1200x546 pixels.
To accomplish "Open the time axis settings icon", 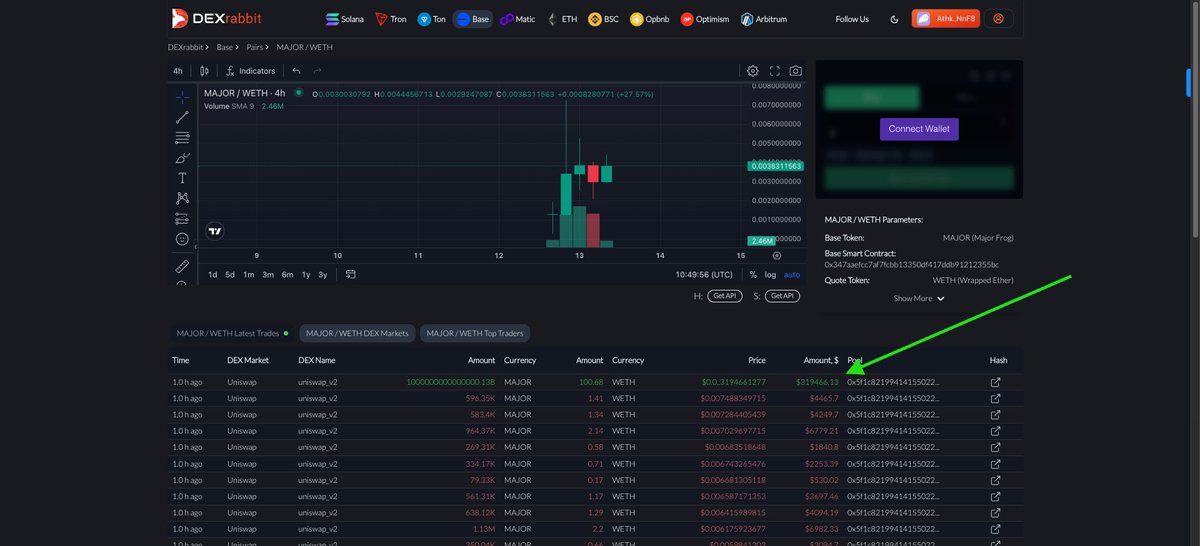I will [x=777, y=256].
